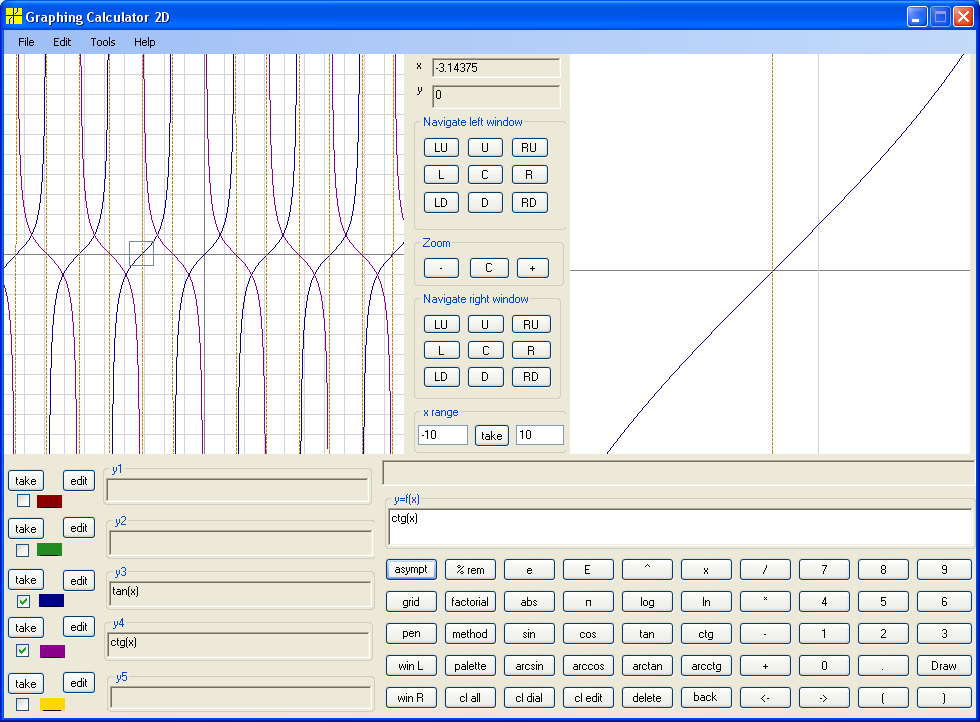Insert the pi constant
Image resolution: width=980 pixels, height=722 pixels.
[x=588, y=602]
